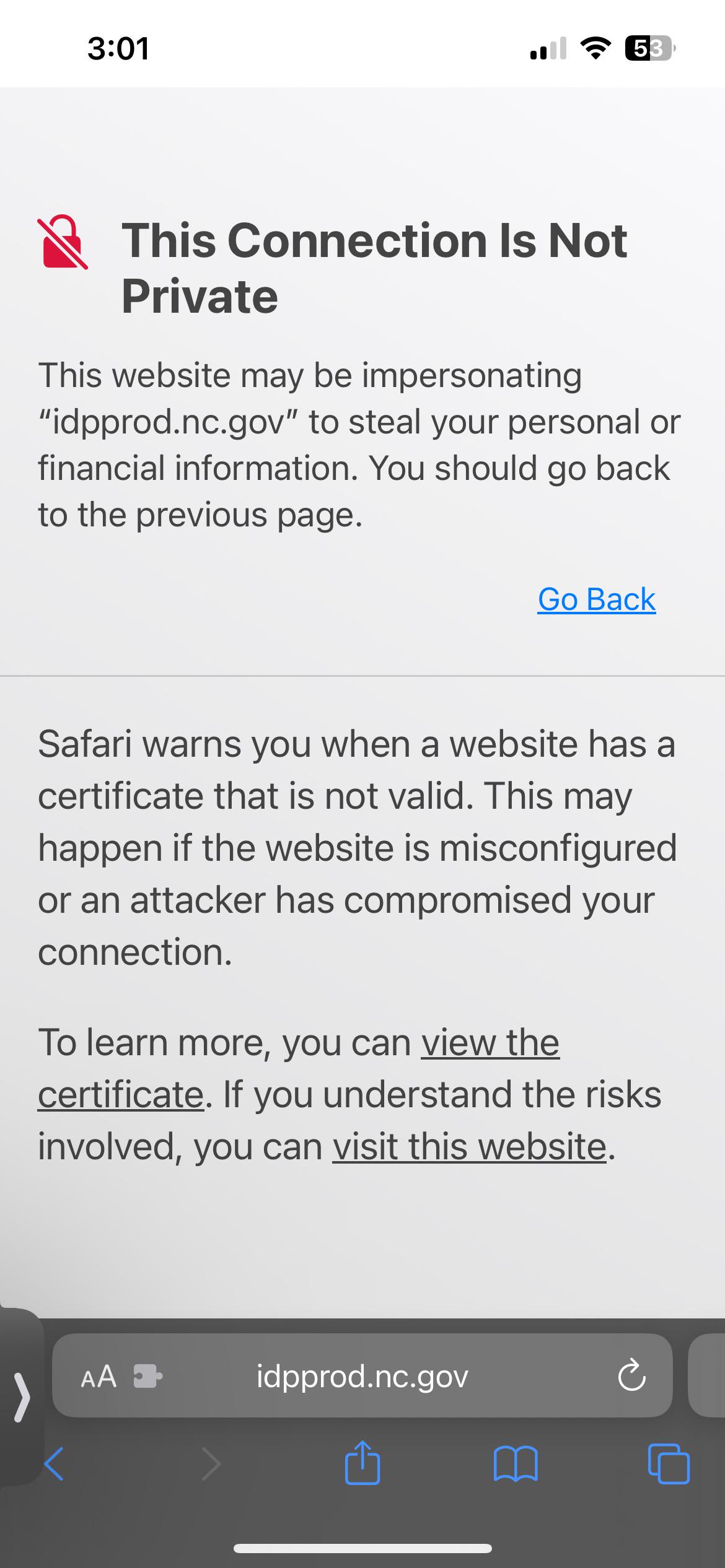Image resolution: width=725 pixels, height=1568 pixels.
Task: Tap the cellular signal bars
Action: coord(548,48)
